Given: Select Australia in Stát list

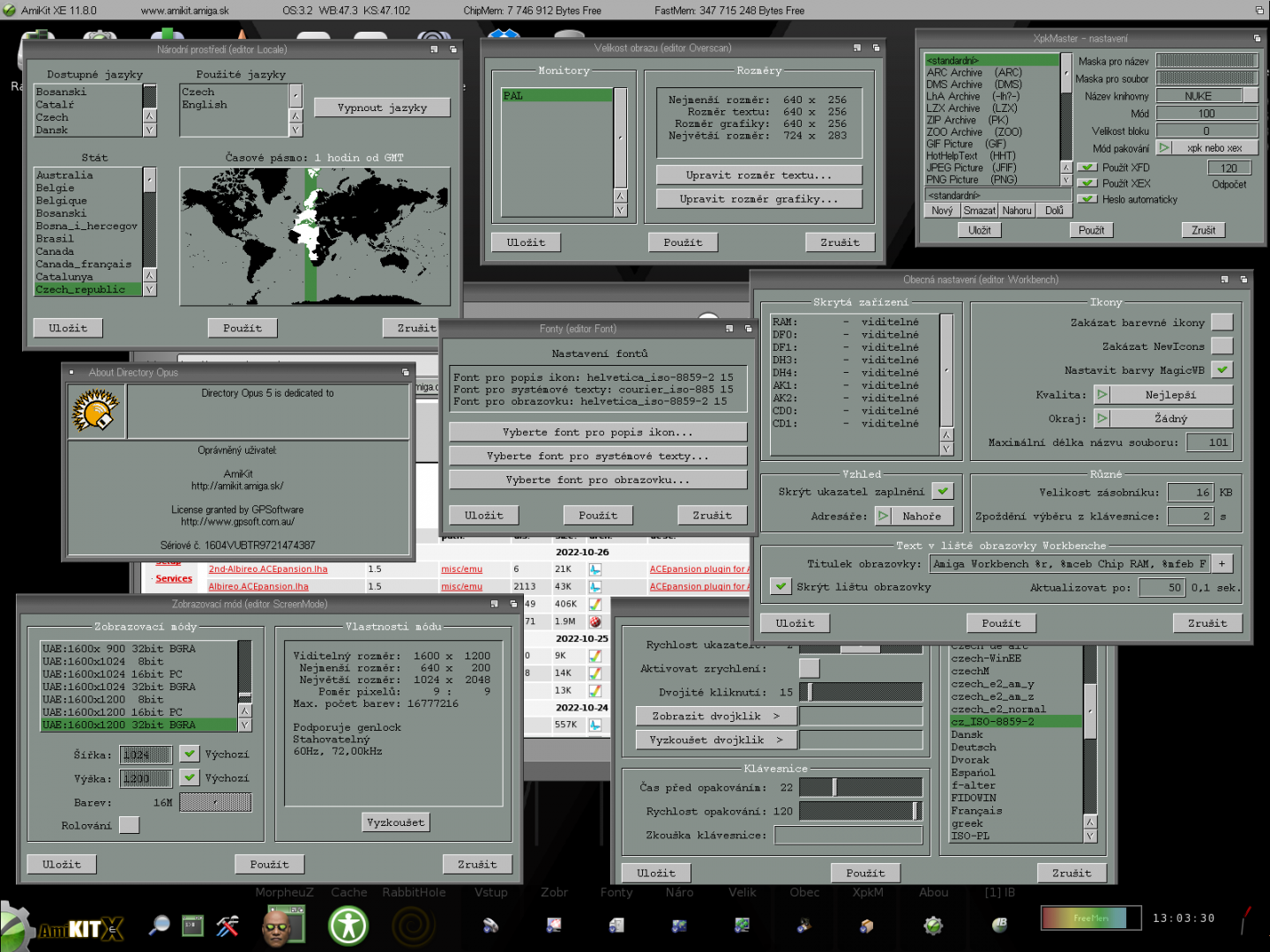Looking at the screenshot, I should pos(88,175).
